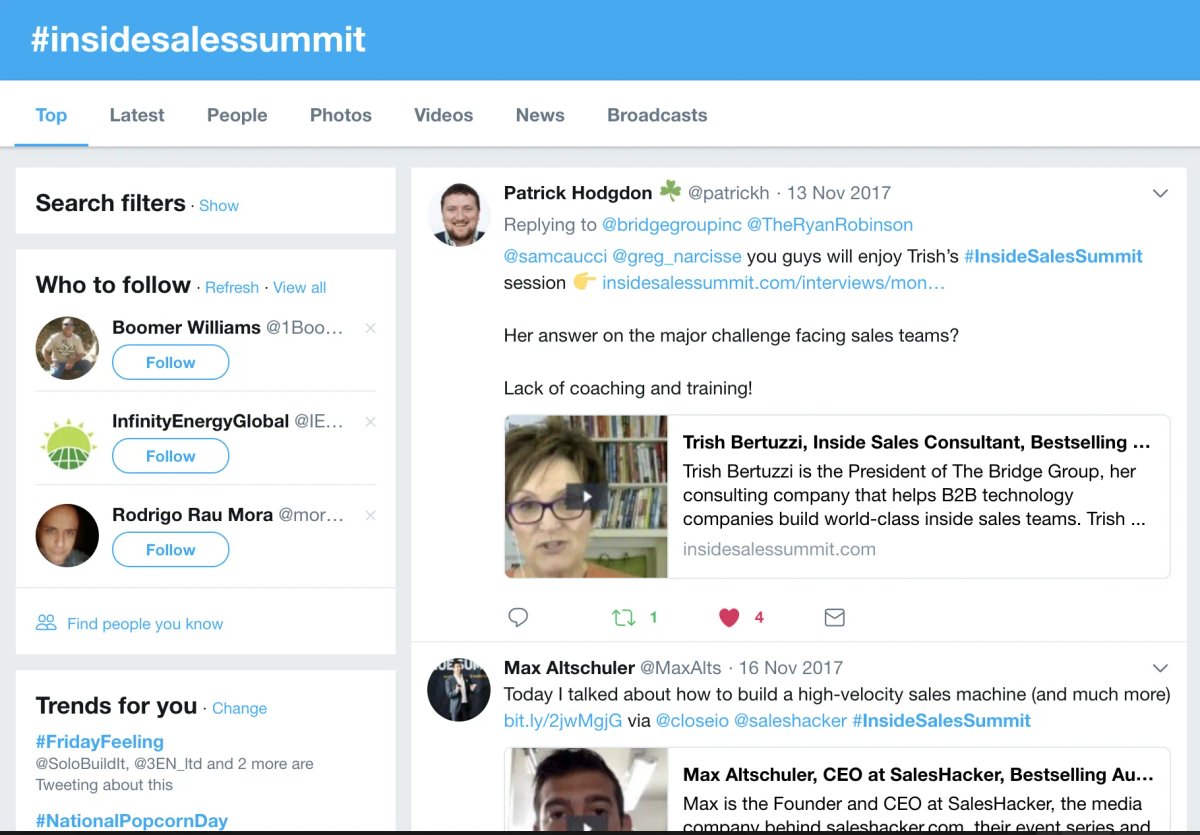Open Max Altschuler's profile picture
The image size is (1200, 835).
pos(460,689)
